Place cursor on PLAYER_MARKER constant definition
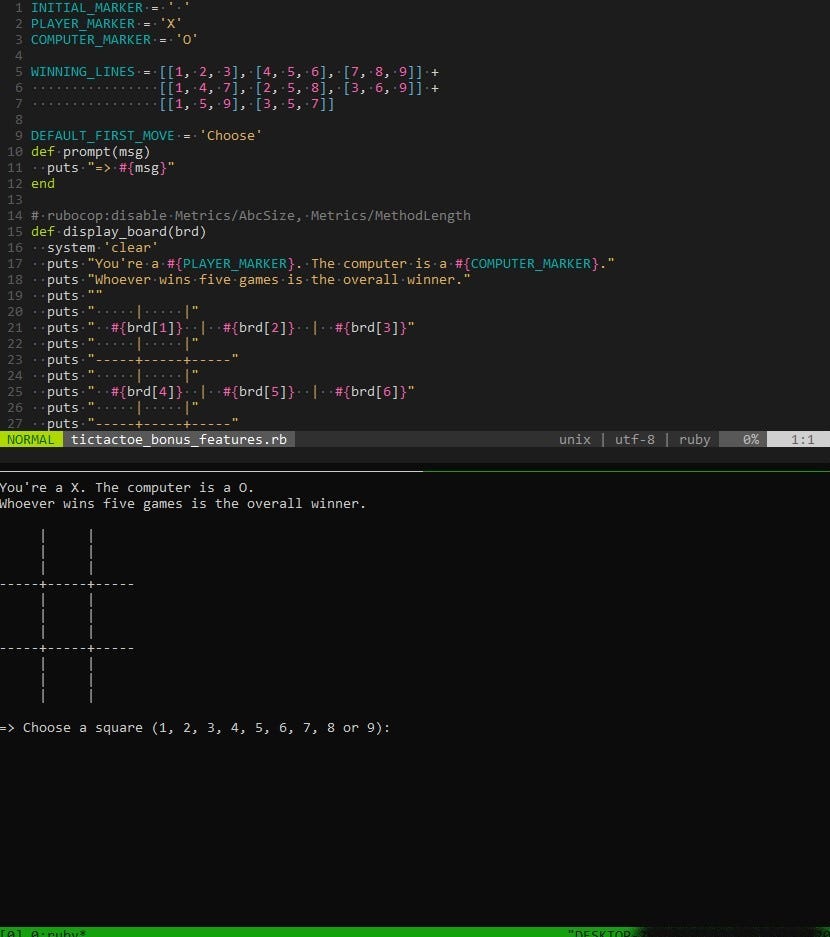830x937 pixels. pos(82,23)
